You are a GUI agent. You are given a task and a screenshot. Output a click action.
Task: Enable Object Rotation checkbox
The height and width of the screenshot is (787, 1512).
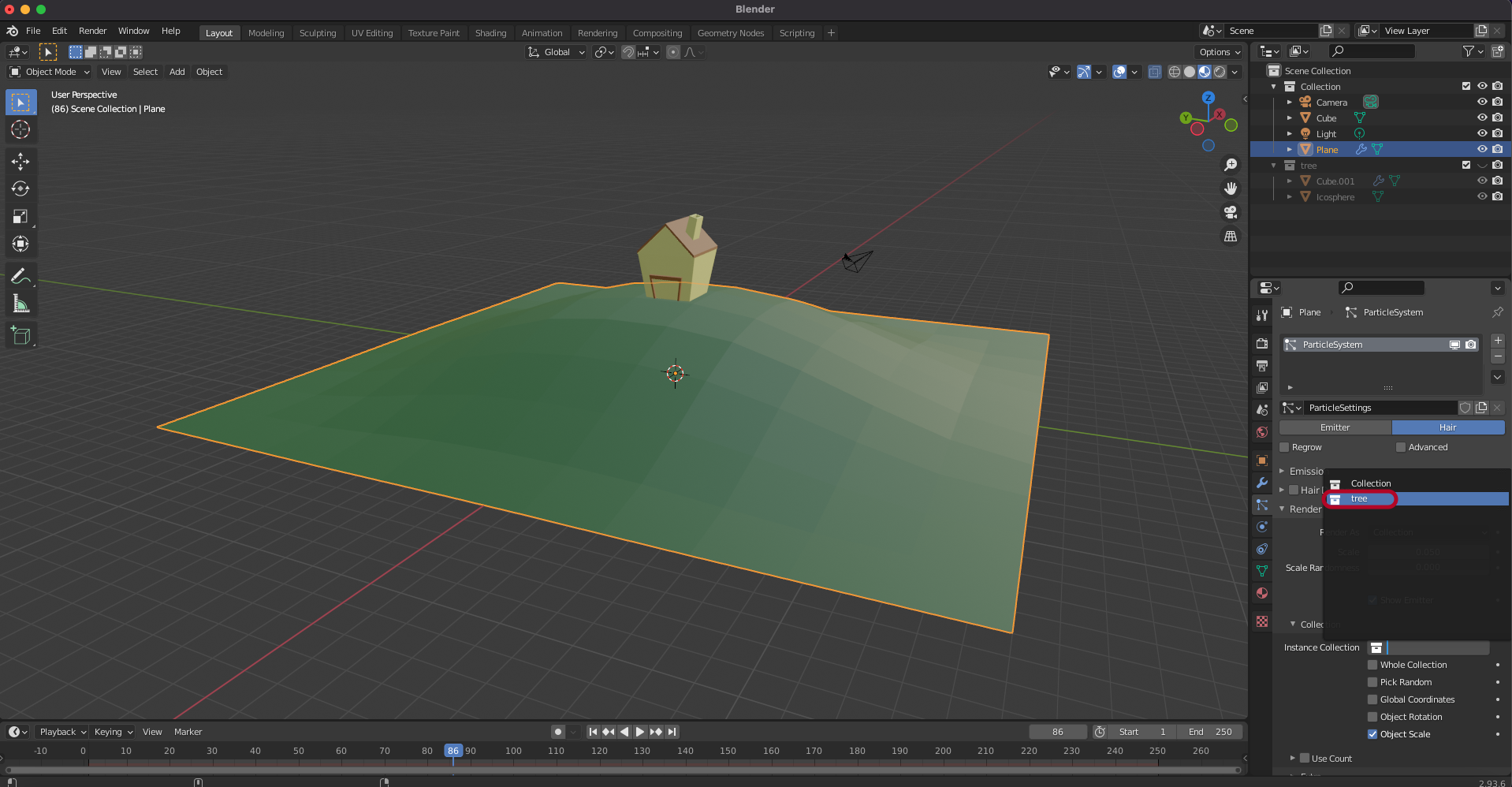tap(1372, 717)
